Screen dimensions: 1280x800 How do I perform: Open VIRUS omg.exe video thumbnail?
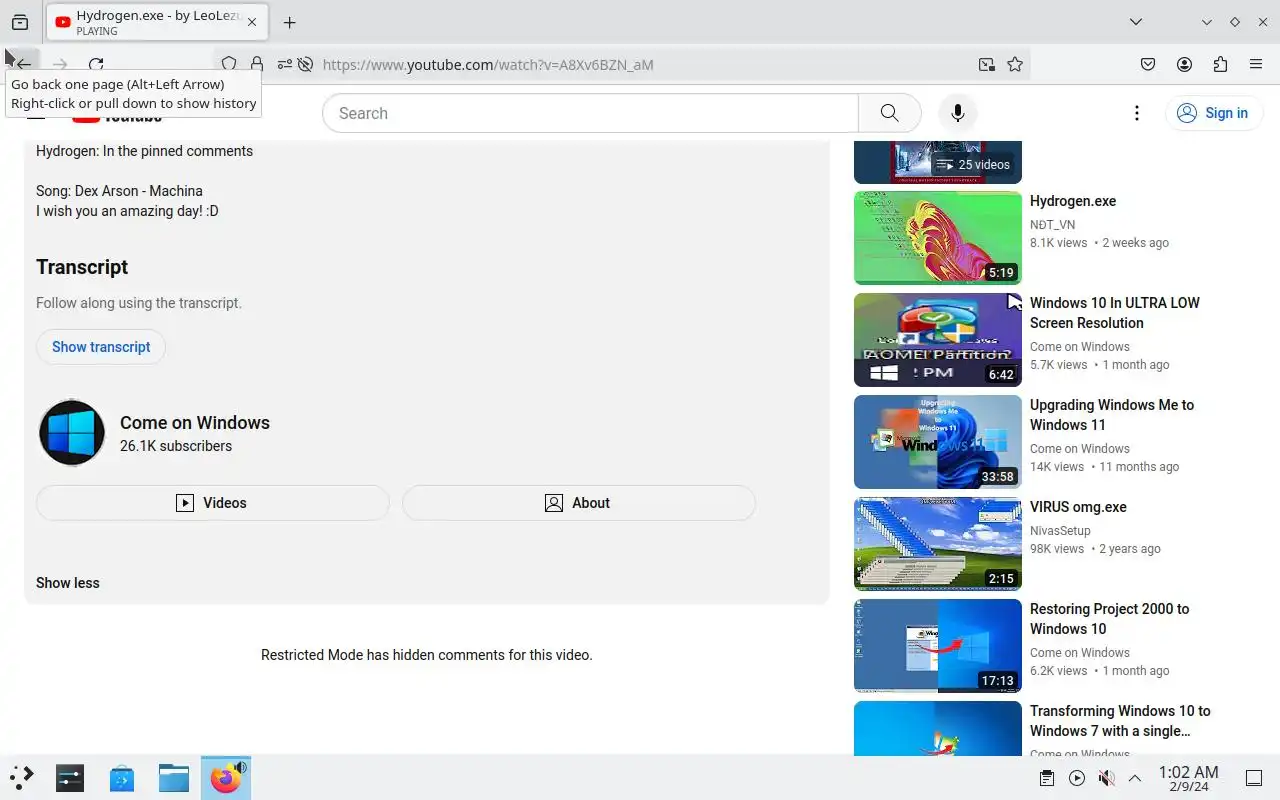pyautogui.click(x=938, y=544)
